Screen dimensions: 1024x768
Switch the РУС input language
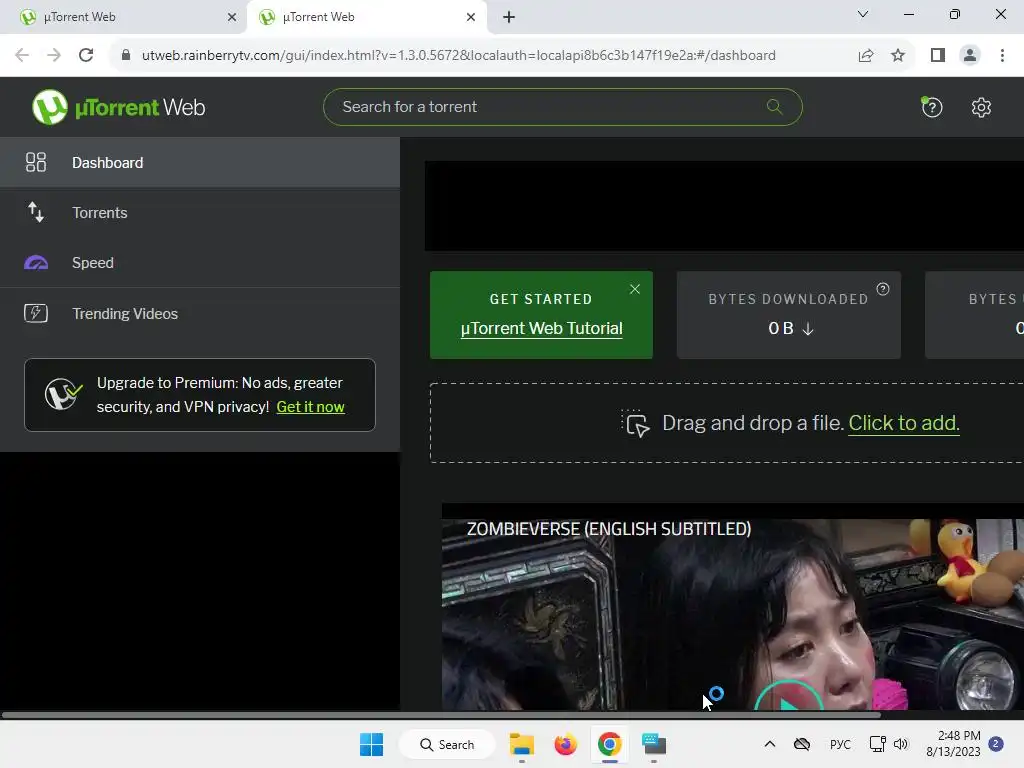click(840, 744)
